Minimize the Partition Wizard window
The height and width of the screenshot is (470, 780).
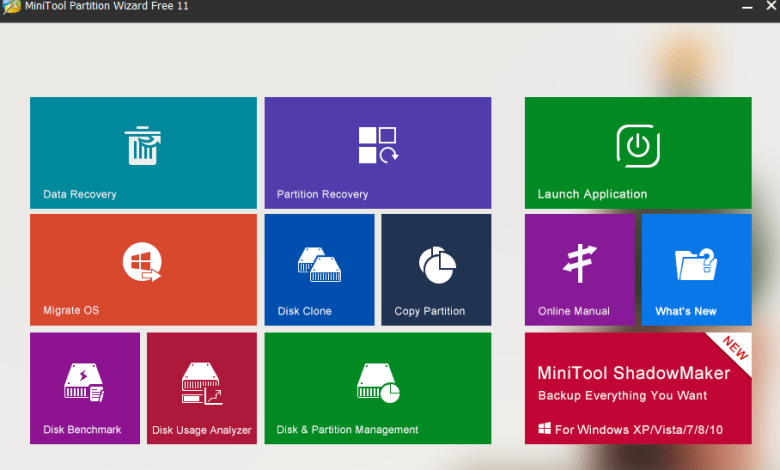coord(747,7)
